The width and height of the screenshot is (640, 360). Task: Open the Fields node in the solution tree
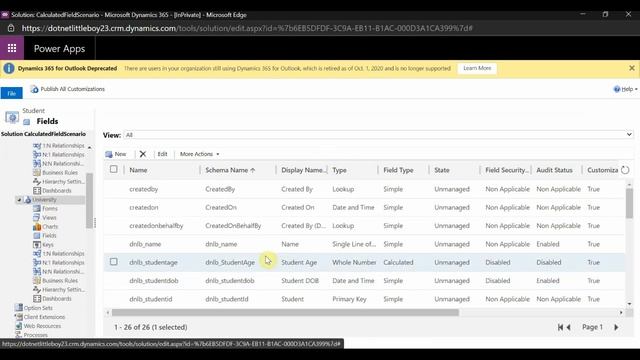(x=49, y=236)
